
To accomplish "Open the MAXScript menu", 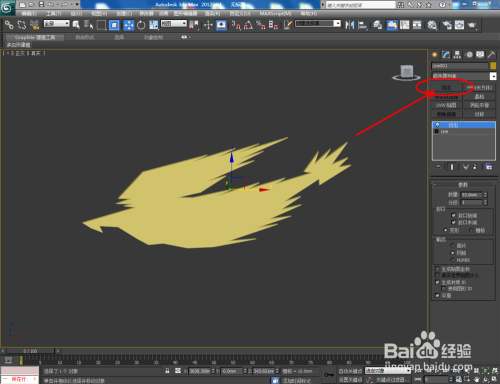I will tap(275, 13).
